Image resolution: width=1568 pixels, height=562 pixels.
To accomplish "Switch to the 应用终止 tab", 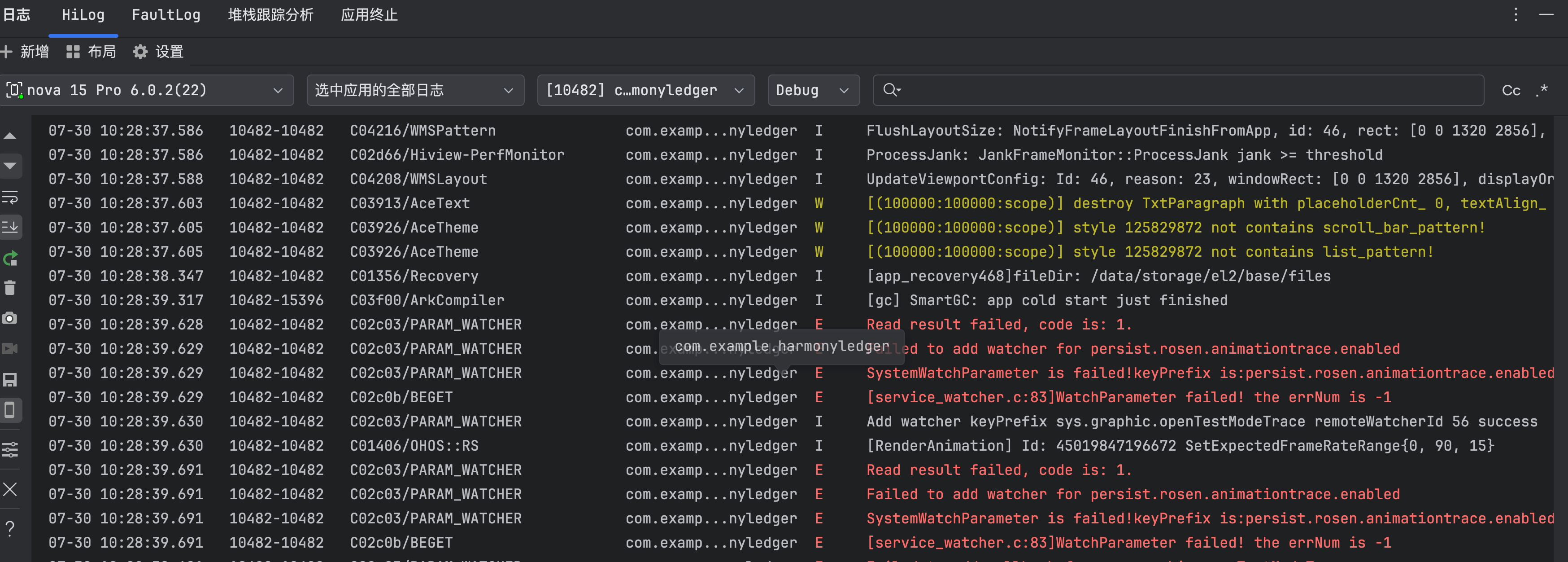I will tap(370, 15).
